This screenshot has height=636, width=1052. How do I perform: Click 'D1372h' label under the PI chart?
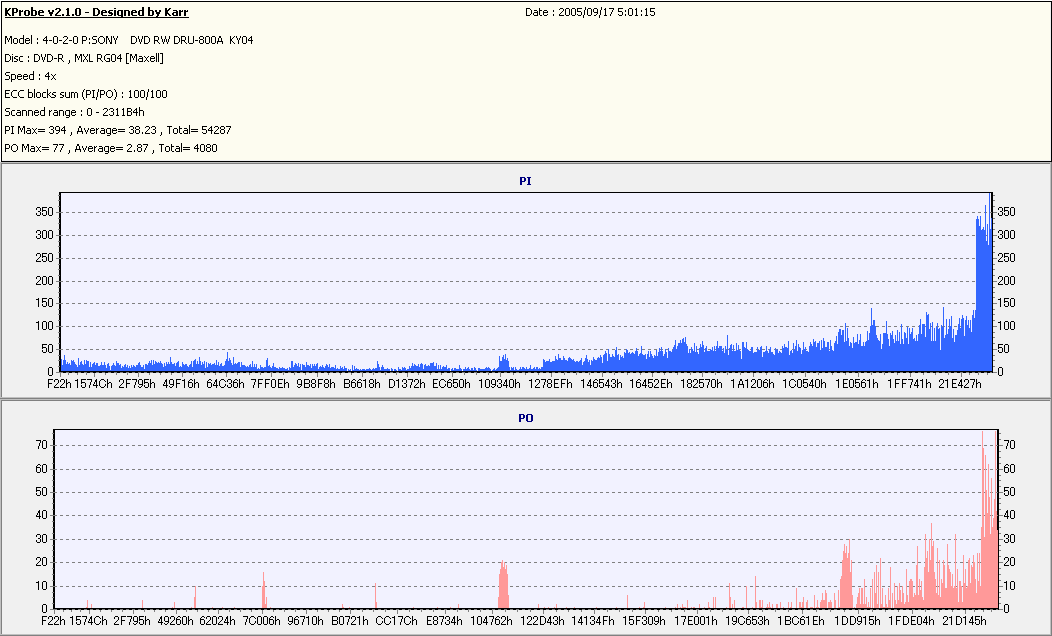pyautogui.click(x=407, y=384)
